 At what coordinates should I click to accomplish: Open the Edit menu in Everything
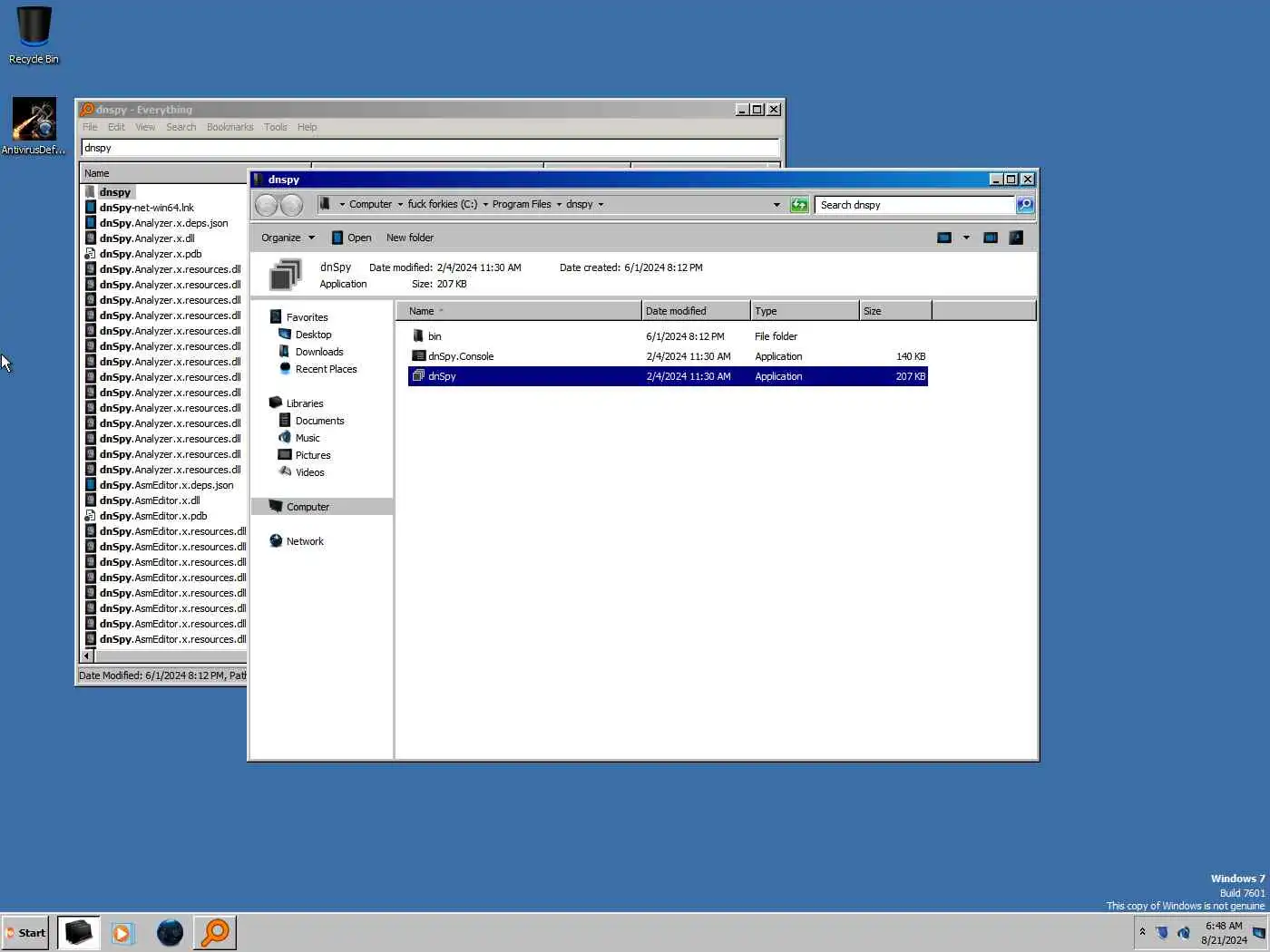click(x=116, y=127)
